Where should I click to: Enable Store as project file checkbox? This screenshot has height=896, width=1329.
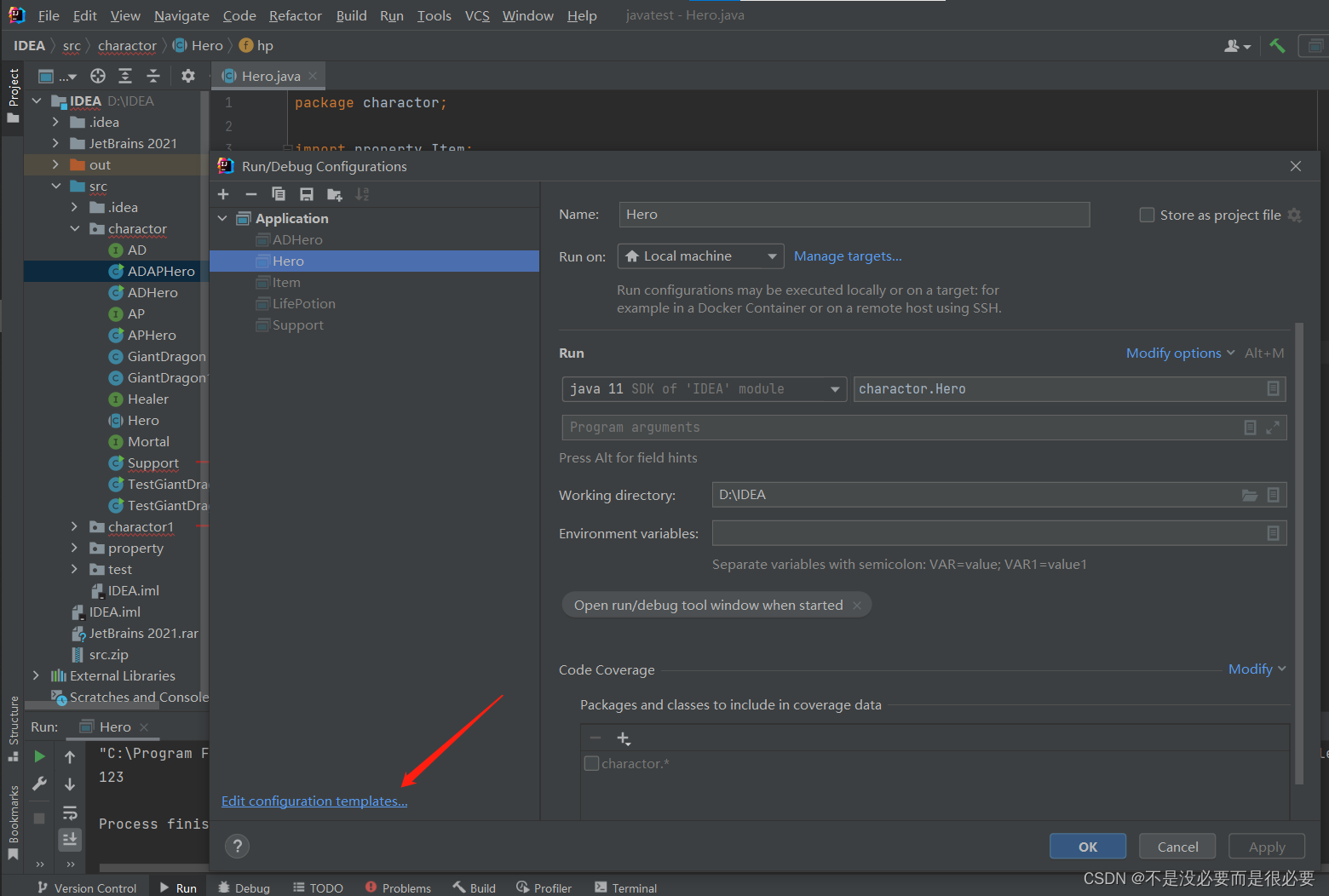coord(1147,215)
